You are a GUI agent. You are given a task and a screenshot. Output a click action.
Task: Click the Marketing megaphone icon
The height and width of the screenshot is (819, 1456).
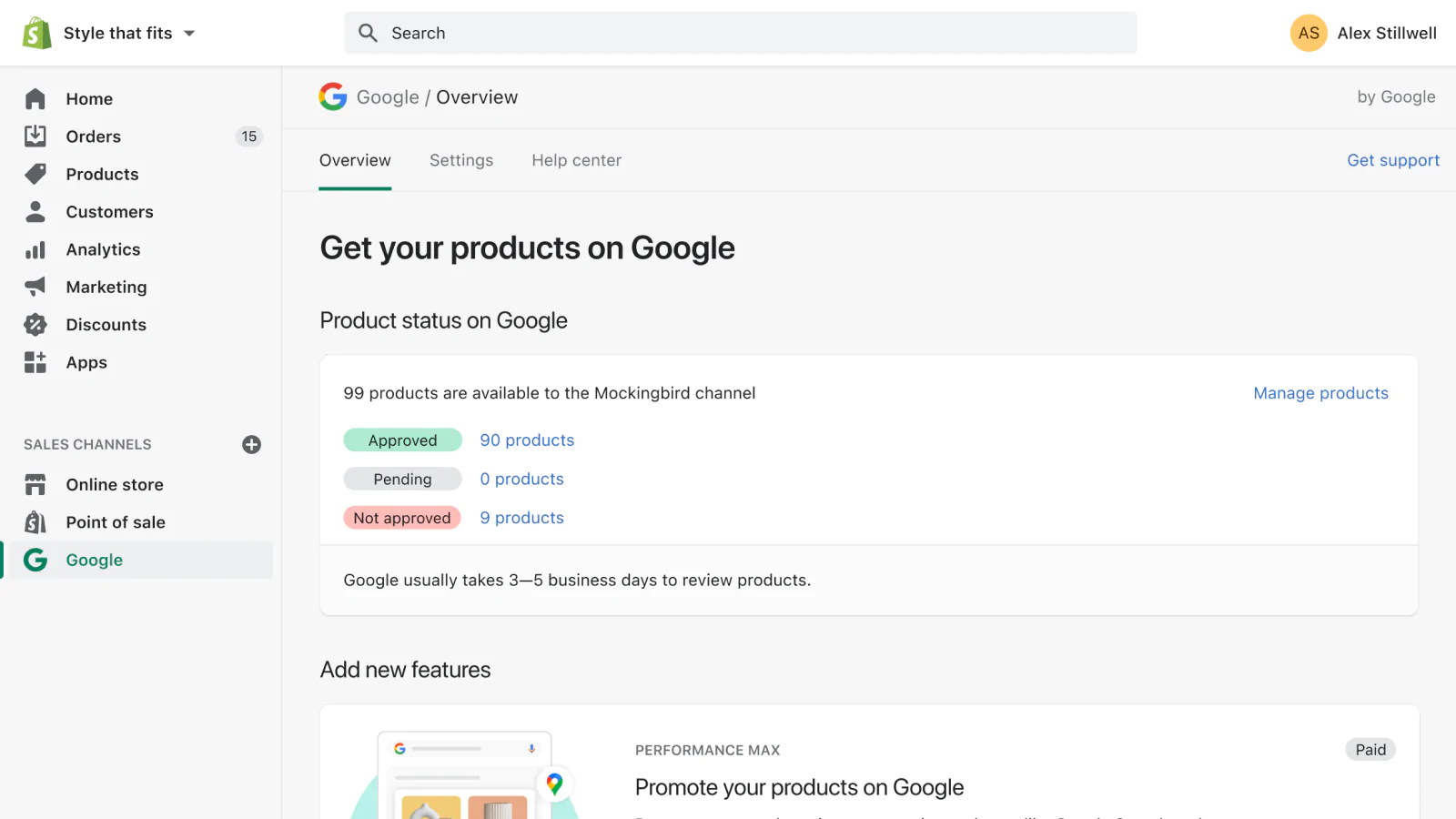coord(35,287)
